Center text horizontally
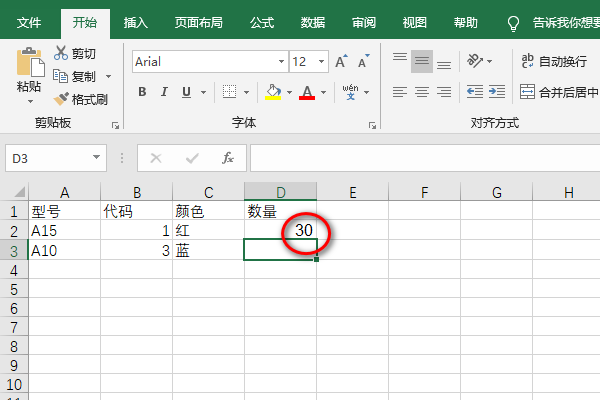The image size is (600, 400). coord(422,92)
